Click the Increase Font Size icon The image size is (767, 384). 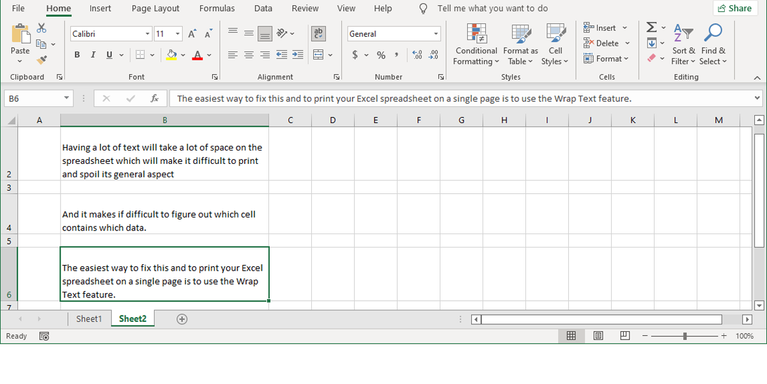[192, 34]
